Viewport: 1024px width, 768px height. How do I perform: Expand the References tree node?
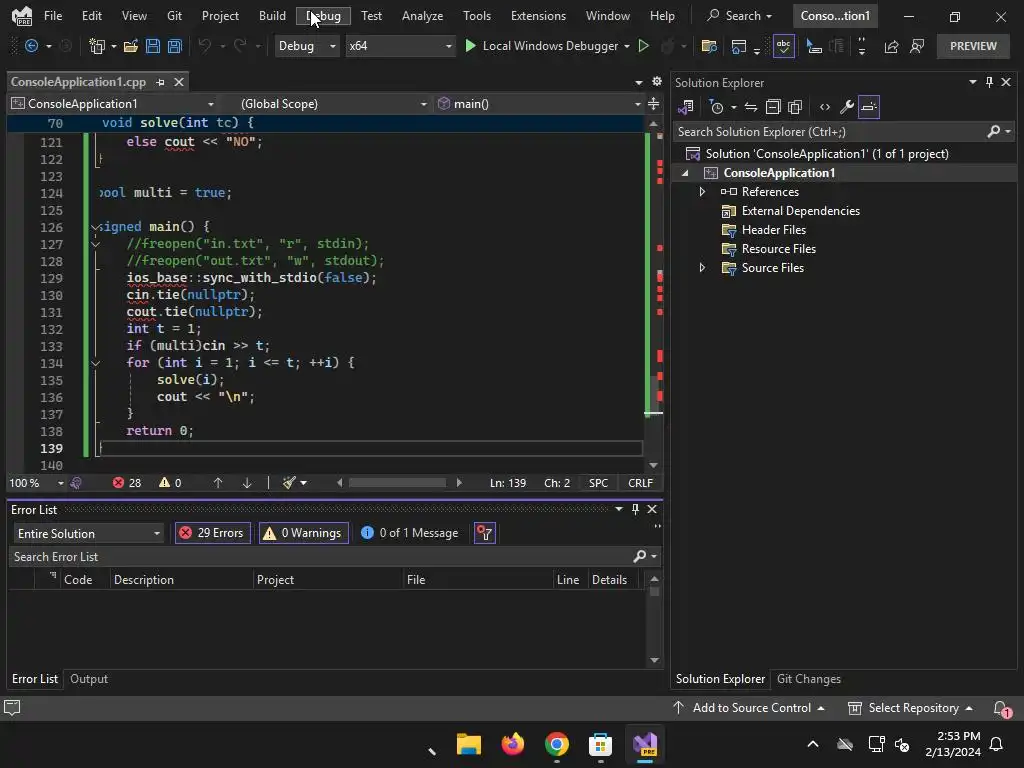(702, 192)
